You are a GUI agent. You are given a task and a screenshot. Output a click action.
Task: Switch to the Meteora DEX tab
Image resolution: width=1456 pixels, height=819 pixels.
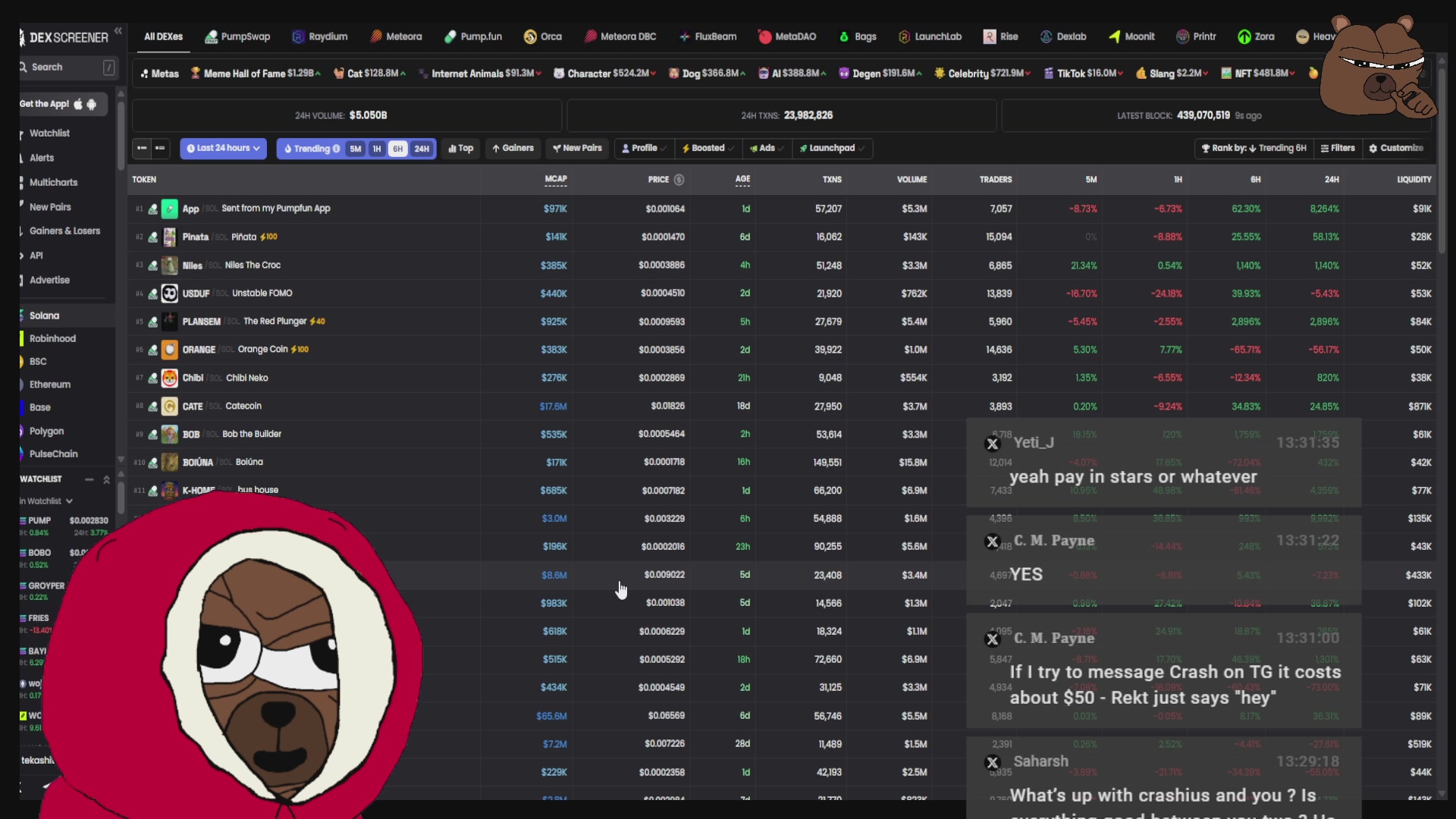click(397, 36)
